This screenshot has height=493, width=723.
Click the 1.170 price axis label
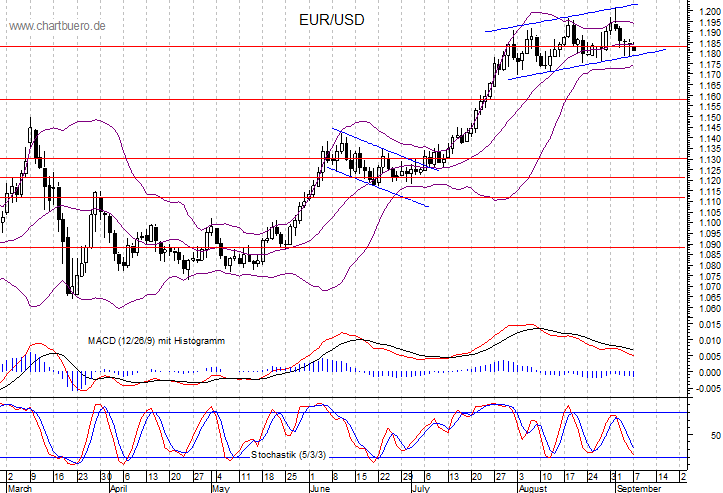coord(710,74)
